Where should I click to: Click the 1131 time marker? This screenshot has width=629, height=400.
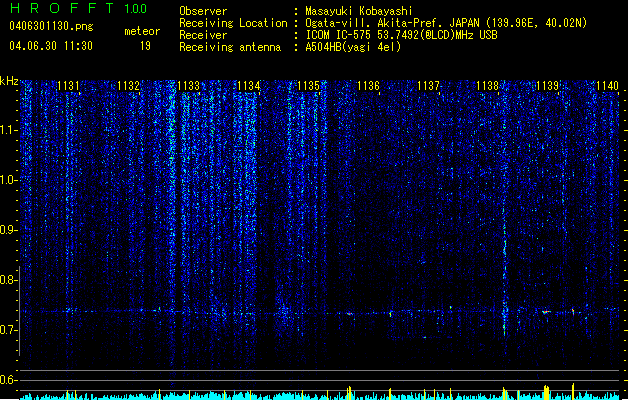tap(68, 86)
